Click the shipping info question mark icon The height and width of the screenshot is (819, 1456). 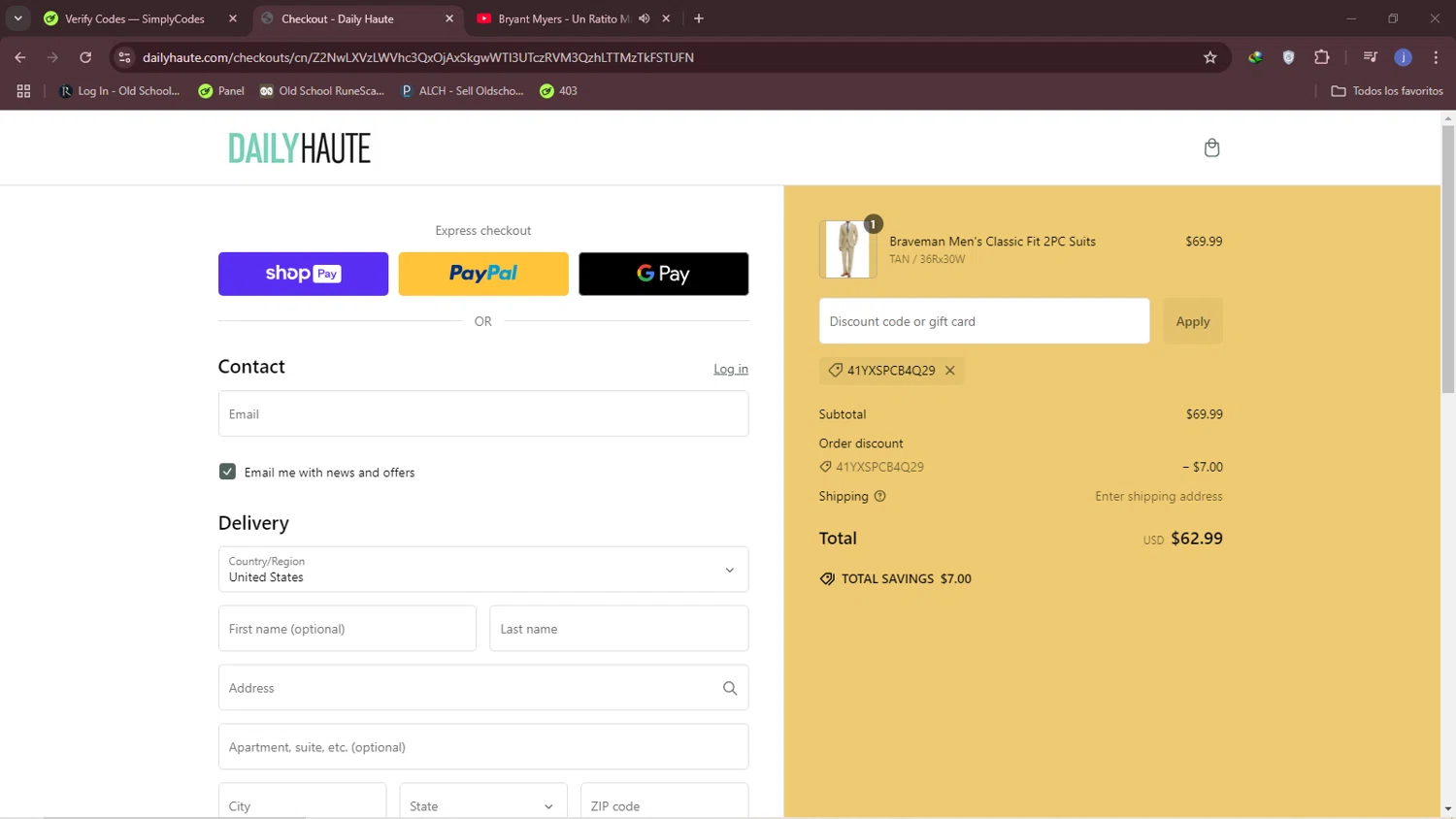[x=880, y=496]
